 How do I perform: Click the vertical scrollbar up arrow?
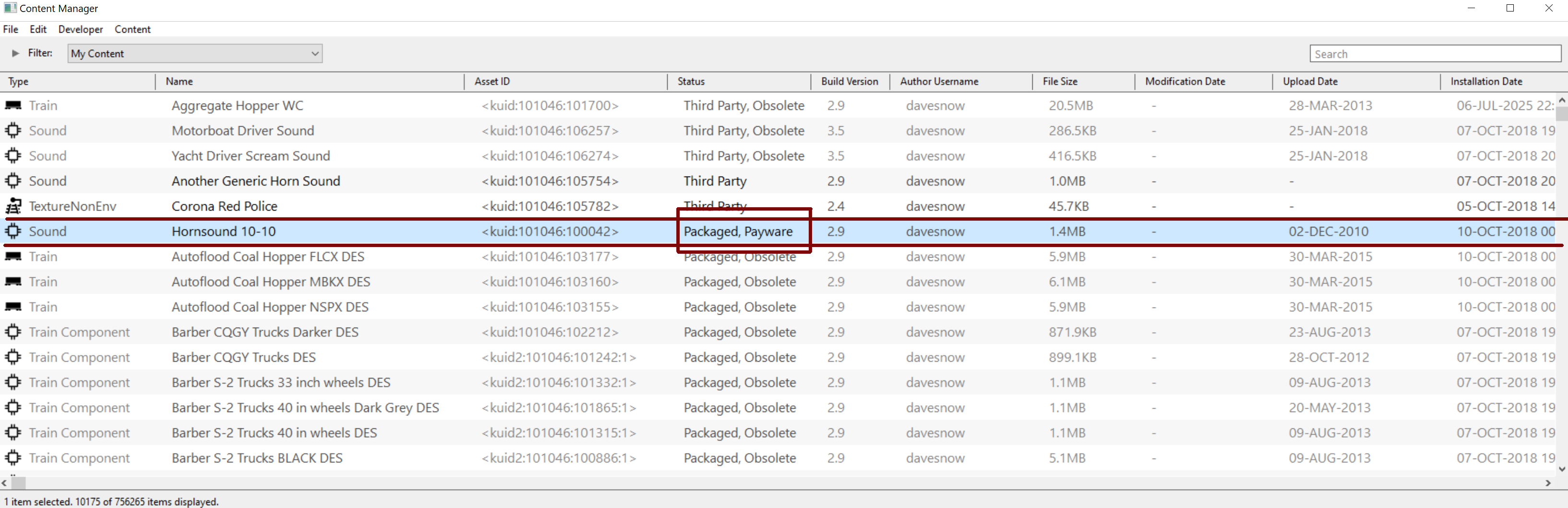coord(1561,100)
